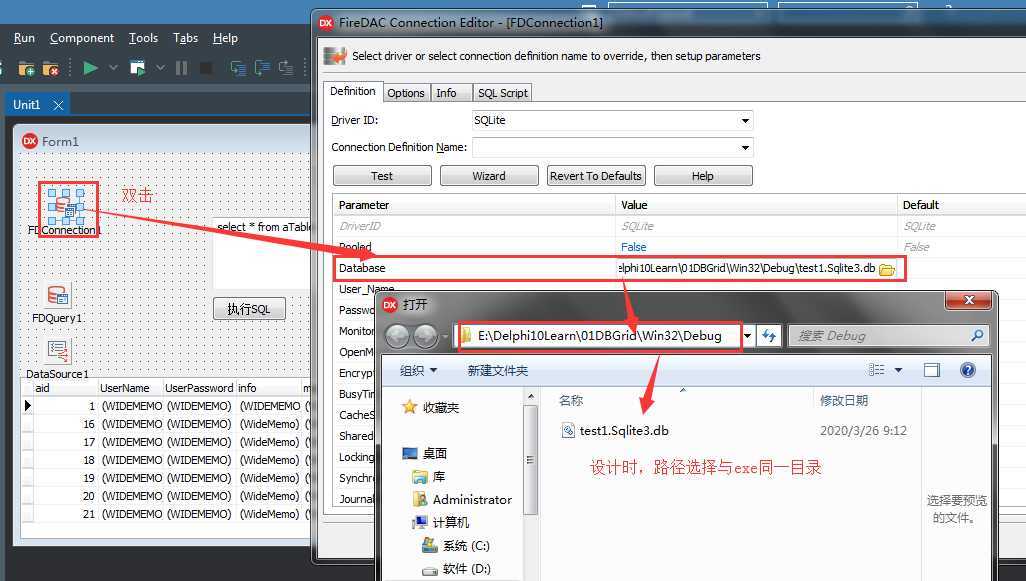Click the Trace Into toolbar icon
Viewport: 1026px width, 581px height.
pos(238,67)
